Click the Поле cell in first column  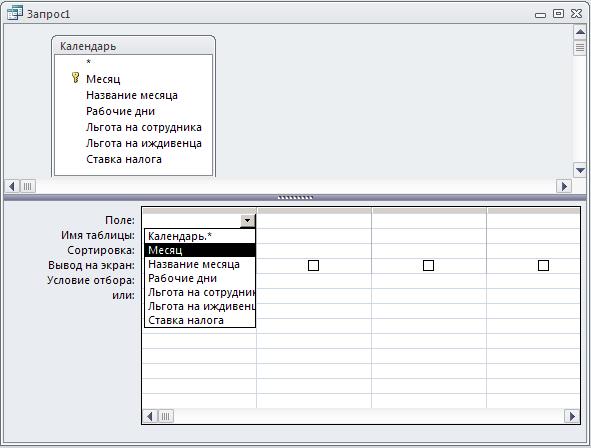[192, 221]
